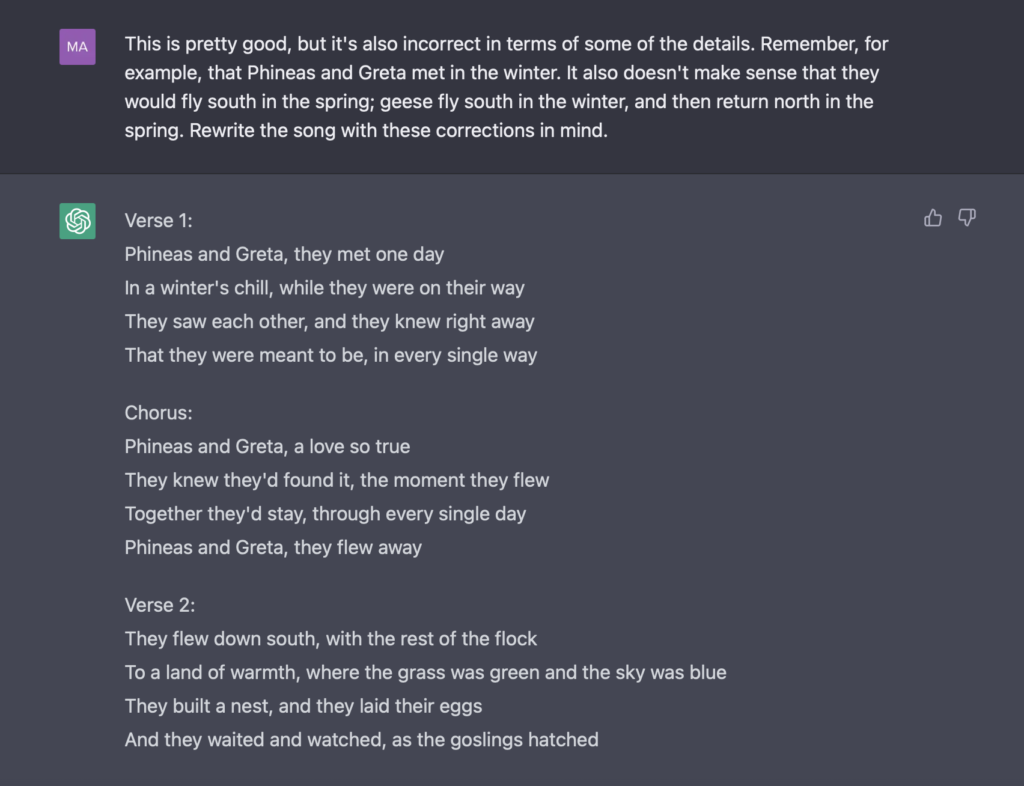Click the line starting "In a winter's chill"
This screenshot has height=786, width=1024.
click(324, 288)
